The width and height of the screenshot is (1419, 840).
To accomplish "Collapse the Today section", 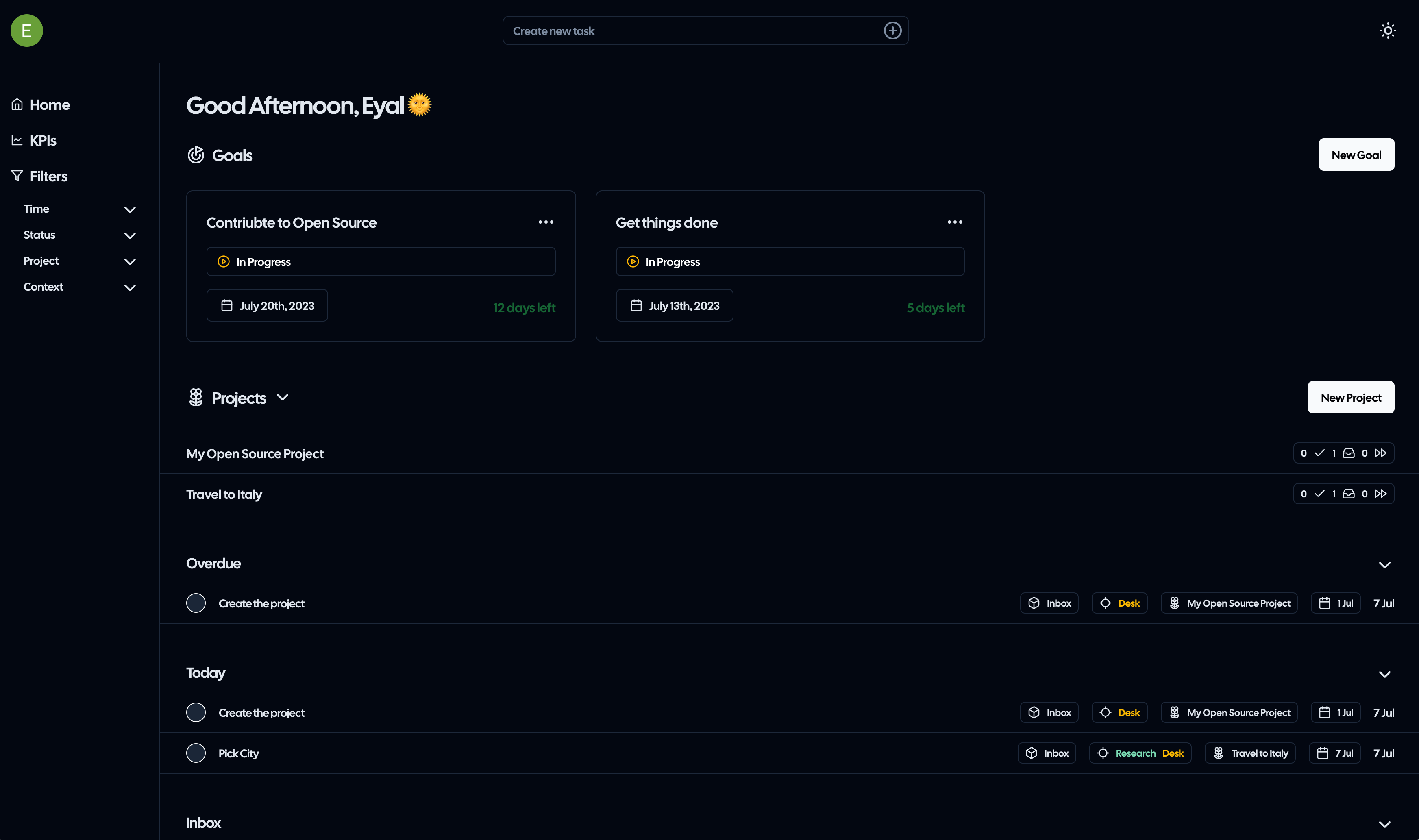I will point(1384,674).
